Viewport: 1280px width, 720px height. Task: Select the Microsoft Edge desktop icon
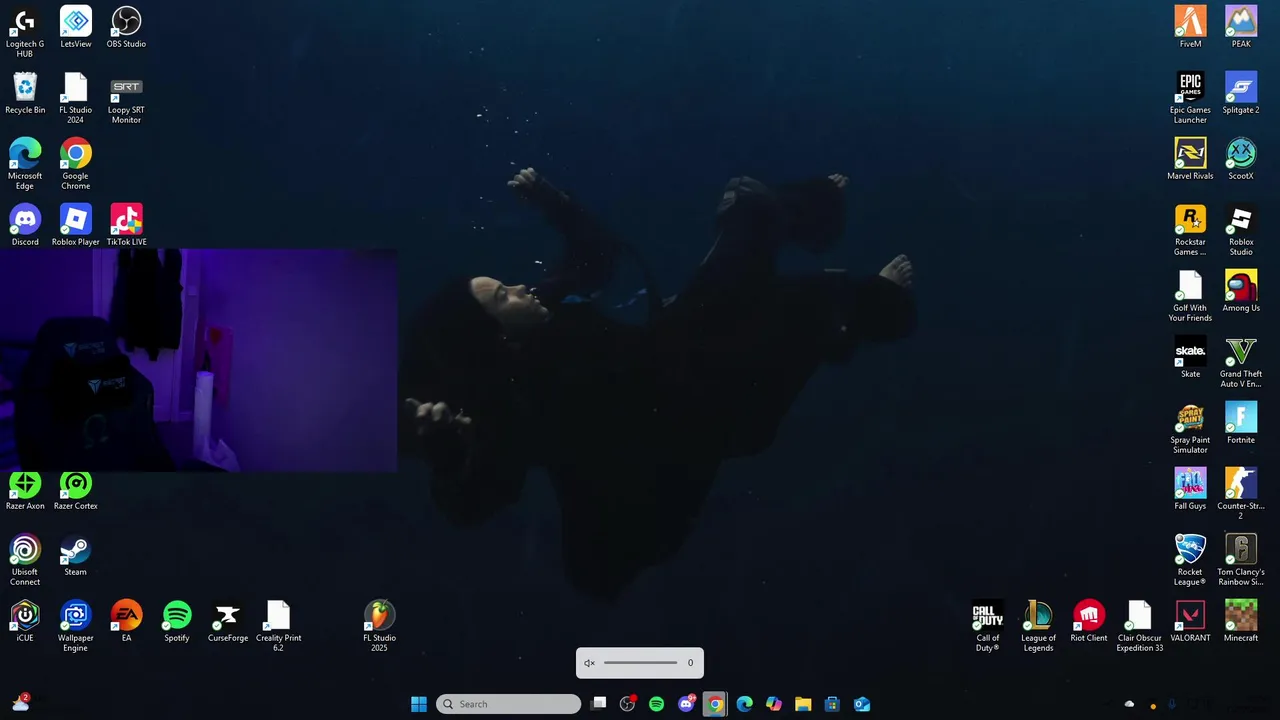pyautogui.click(x=25, y=164)
